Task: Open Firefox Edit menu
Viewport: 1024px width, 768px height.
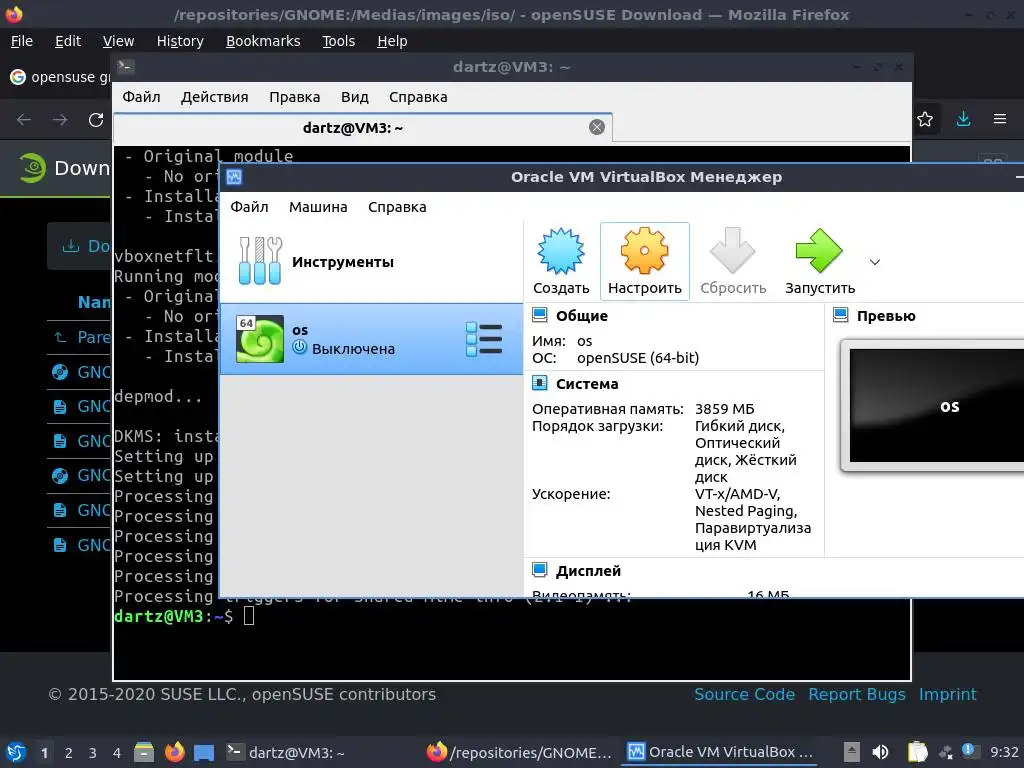Action: tap(68, 41)
